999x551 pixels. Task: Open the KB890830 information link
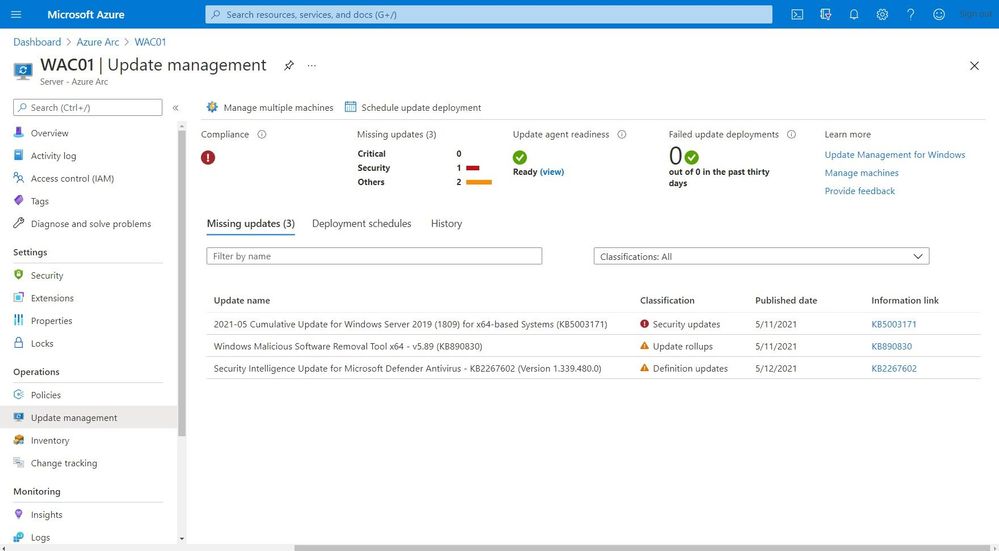point(891,347)
